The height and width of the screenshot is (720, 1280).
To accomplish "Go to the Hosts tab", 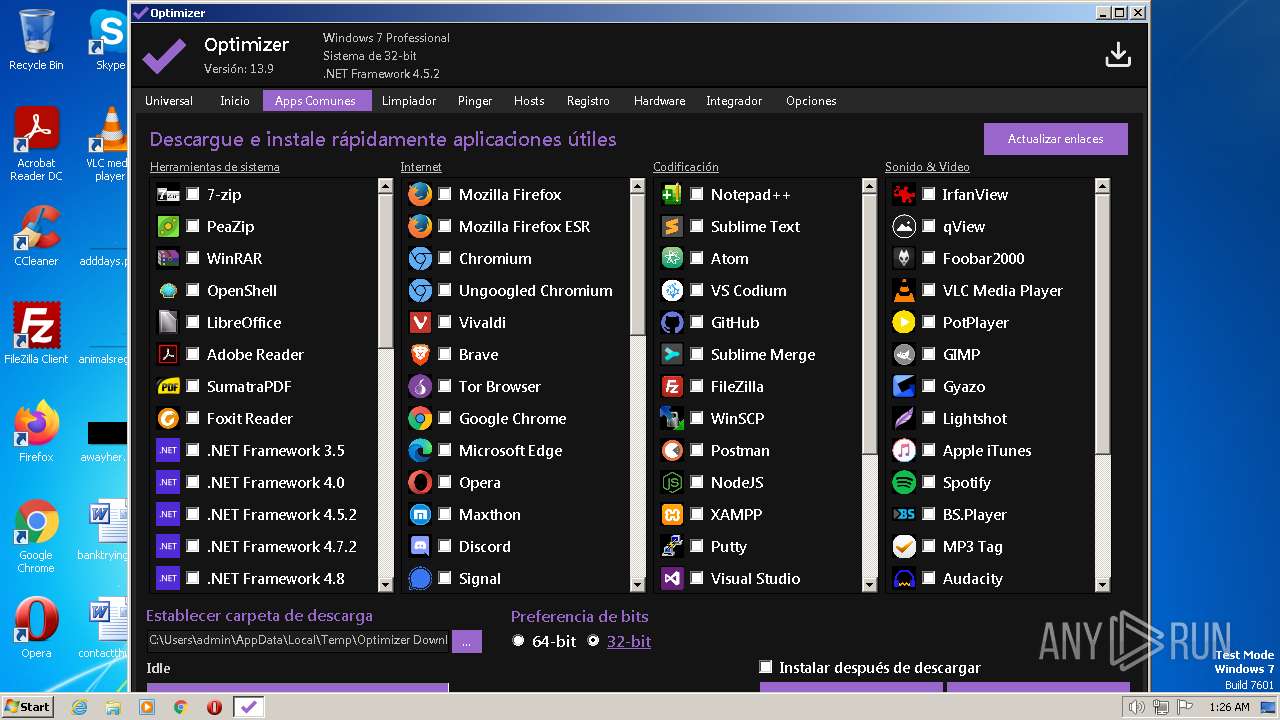I will tap(529, 101).
